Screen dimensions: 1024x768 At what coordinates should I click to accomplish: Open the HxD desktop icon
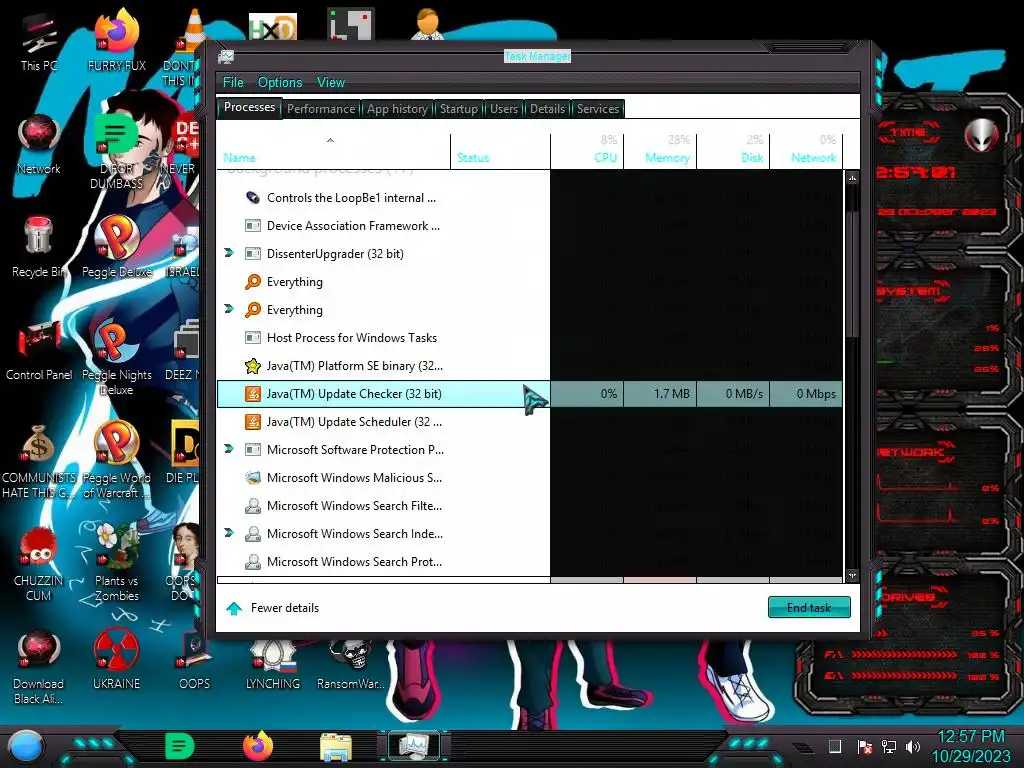point(273,26)
